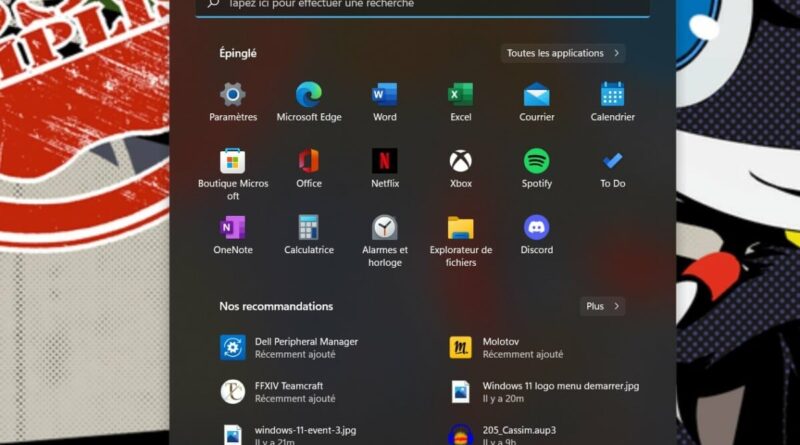Open the Courrier mail app
This screenshot has height=445, width=800.
537,102
